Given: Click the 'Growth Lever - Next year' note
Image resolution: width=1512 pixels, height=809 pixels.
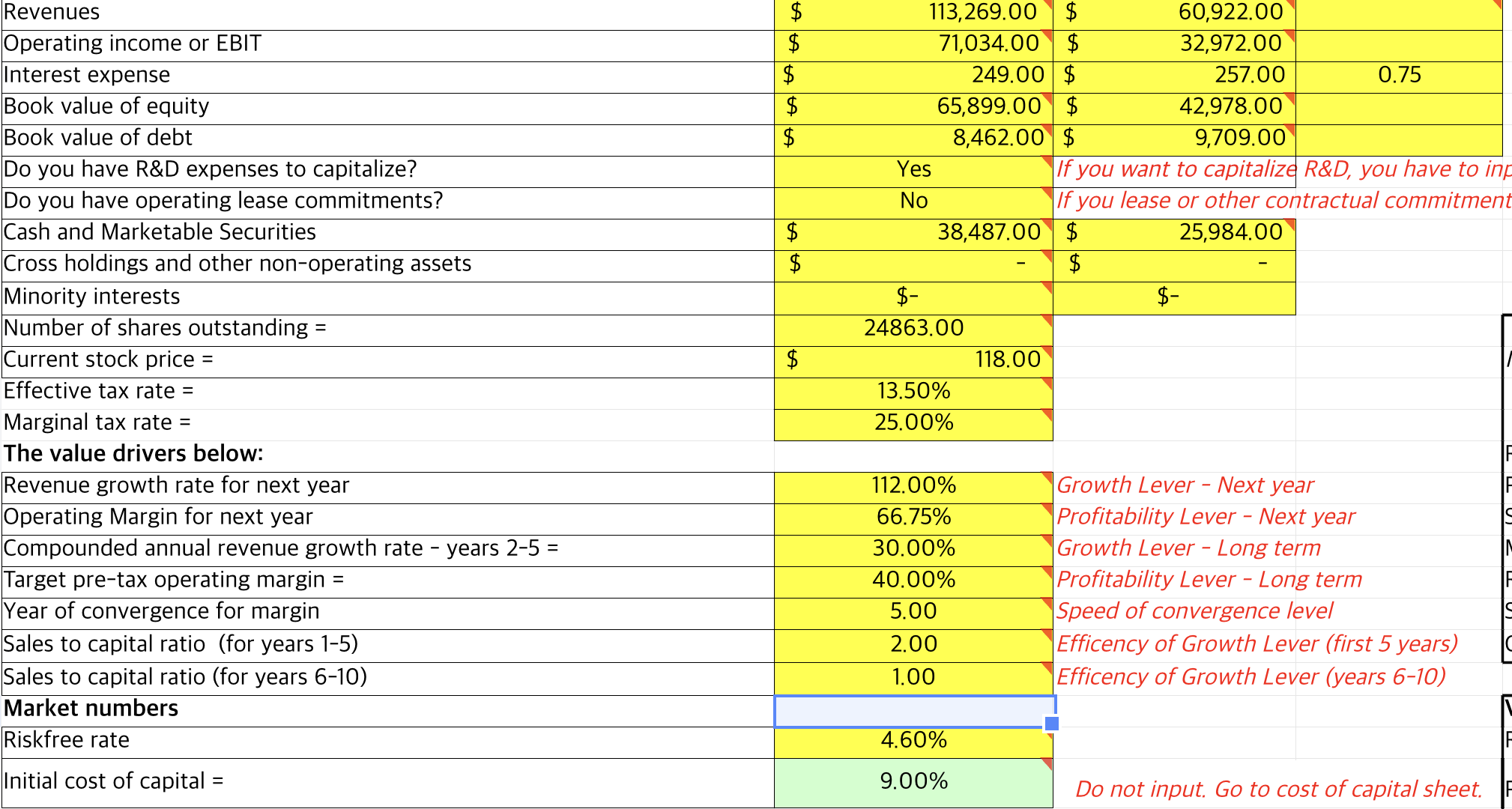Looking at the screenshot, I should coord(1185,487).
